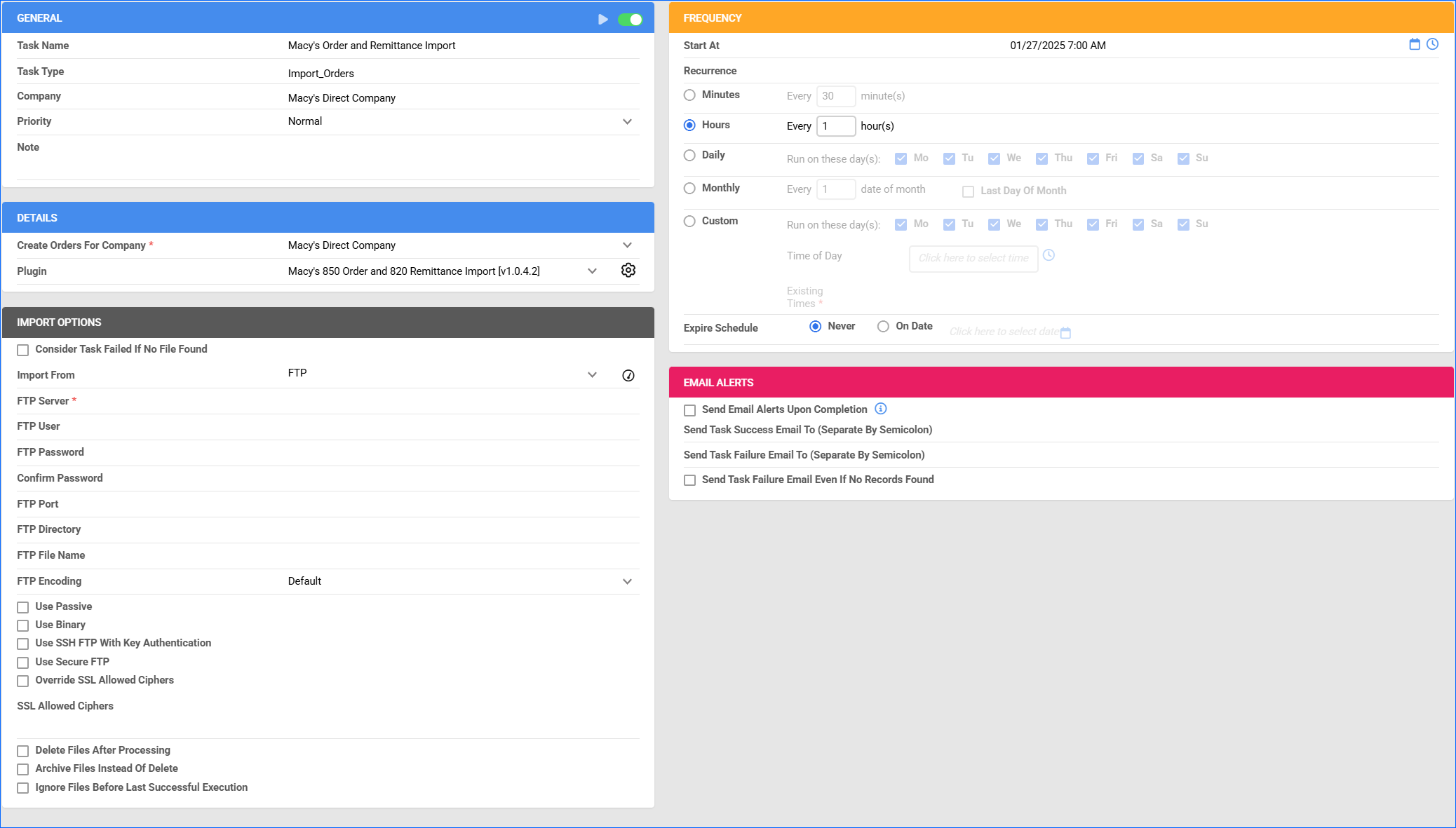Click the Note text area

tap(463, 159)
